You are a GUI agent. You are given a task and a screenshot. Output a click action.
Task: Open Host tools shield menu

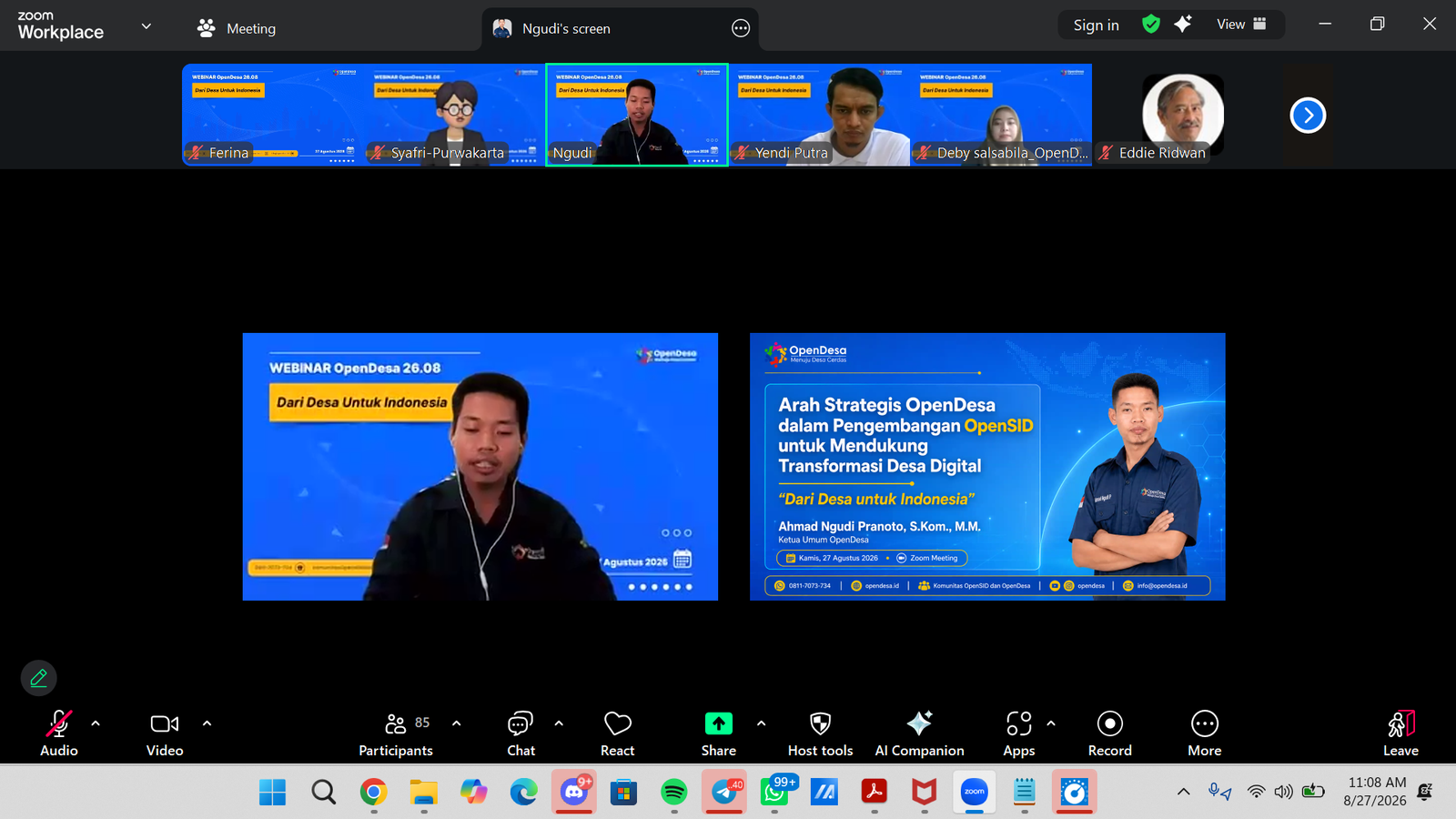(820, 733)
